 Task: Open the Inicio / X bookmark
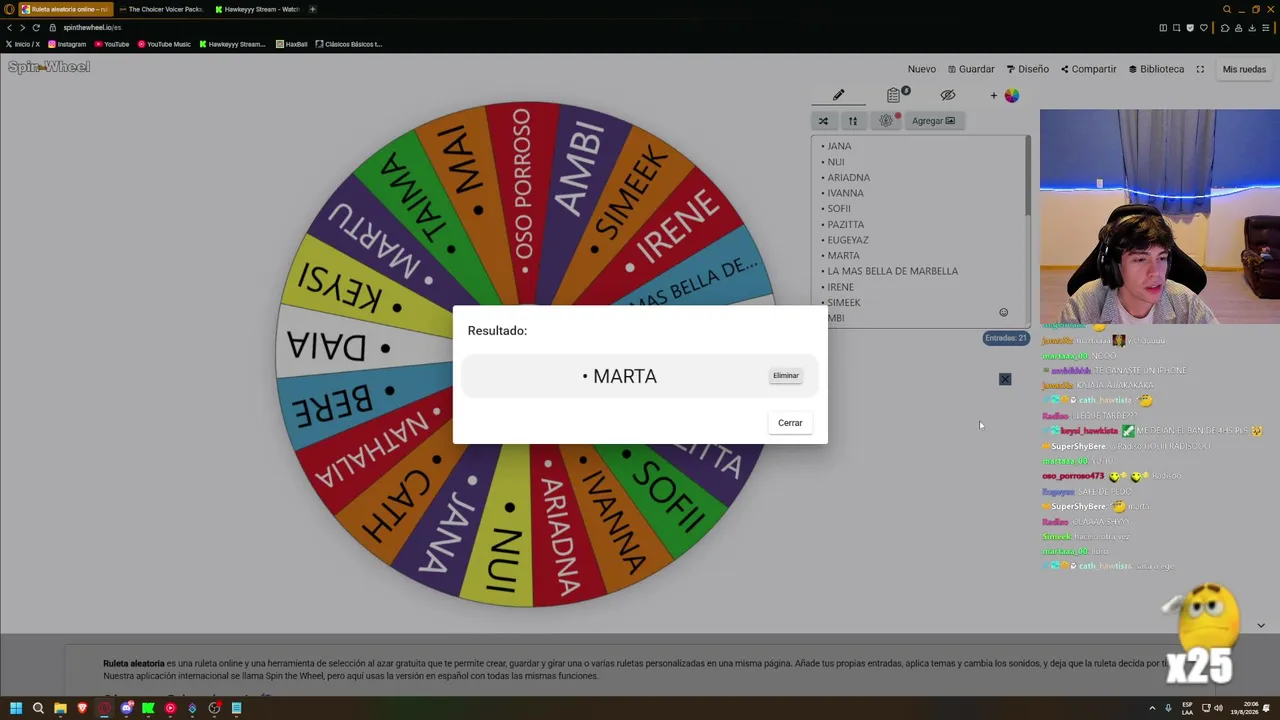[22, 44]
